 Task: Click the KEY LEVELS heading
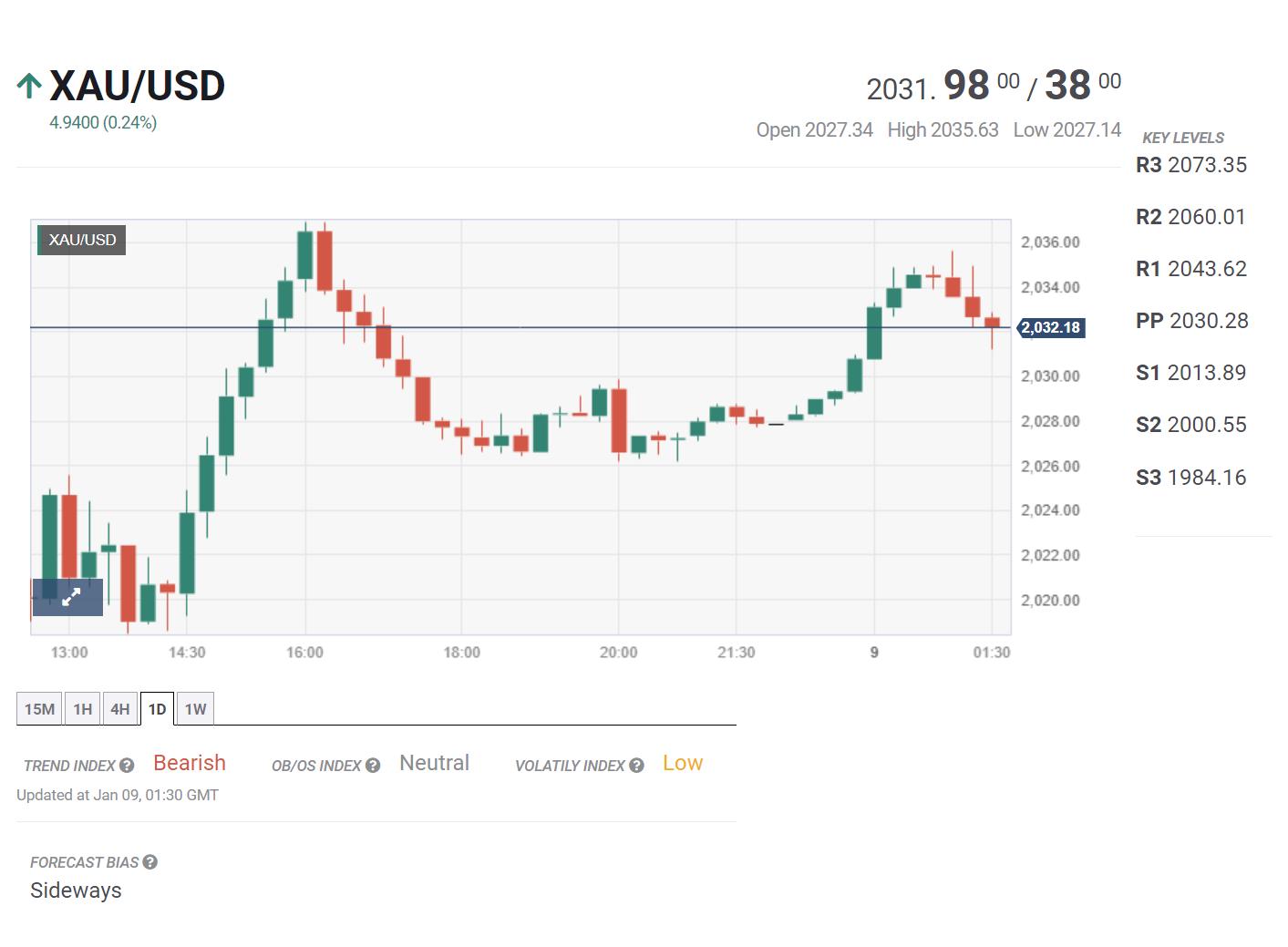point(1183,138)
